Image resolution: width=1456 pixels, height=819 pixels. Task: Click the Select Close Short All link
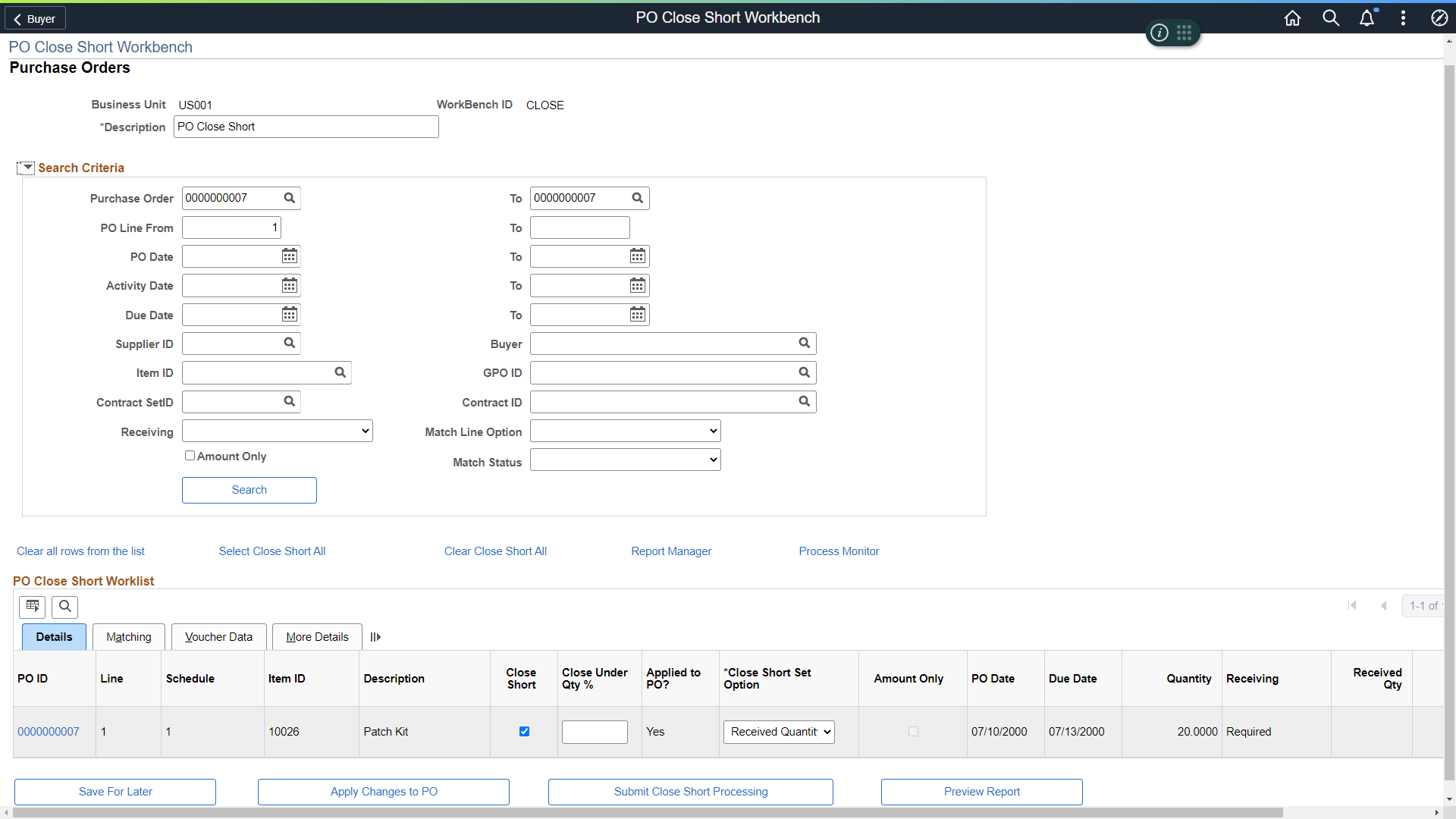(x=271, y=551)
